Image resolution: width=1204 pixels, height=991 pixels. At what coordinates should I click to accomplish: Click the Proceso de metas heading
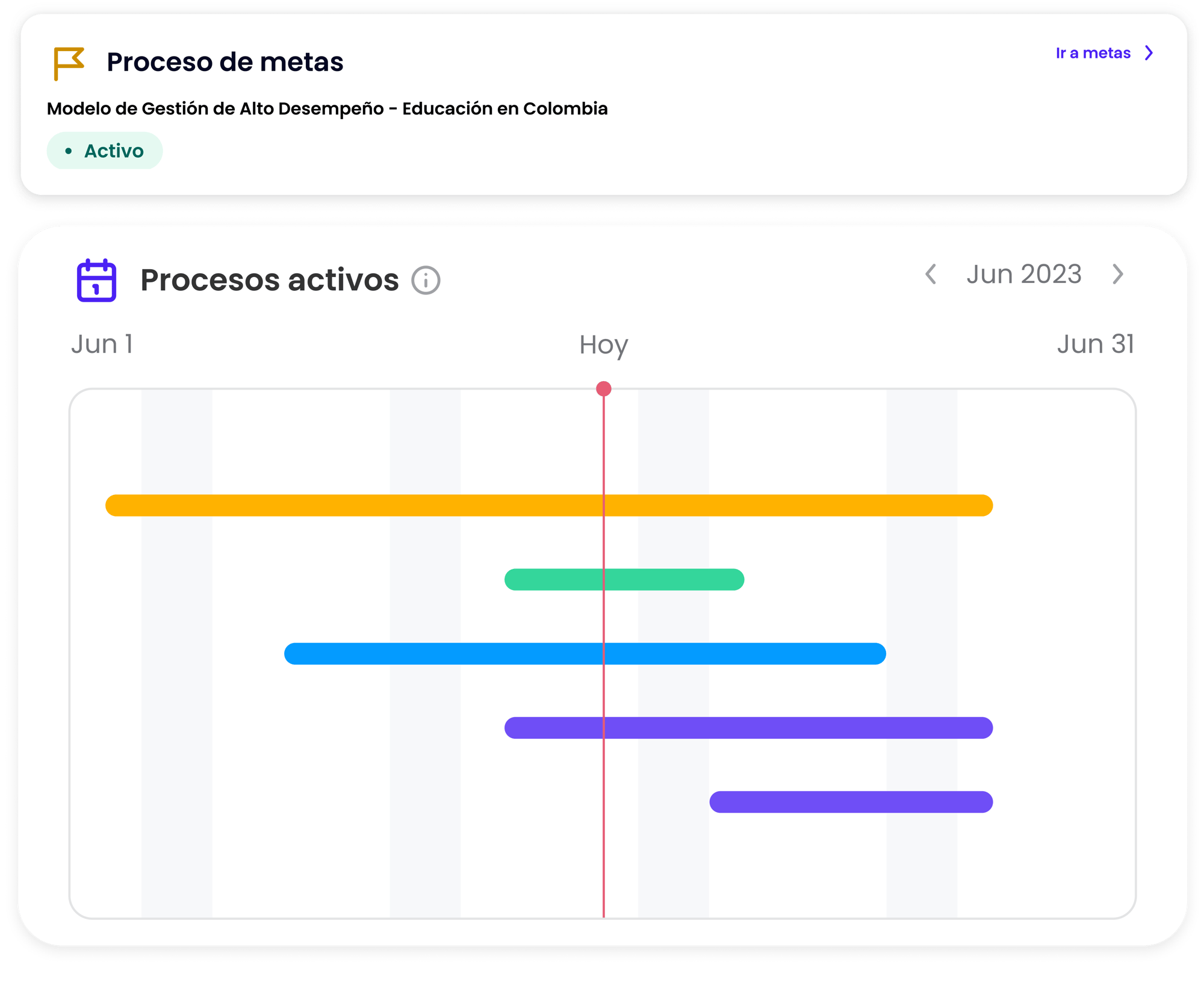coord(225,62)
